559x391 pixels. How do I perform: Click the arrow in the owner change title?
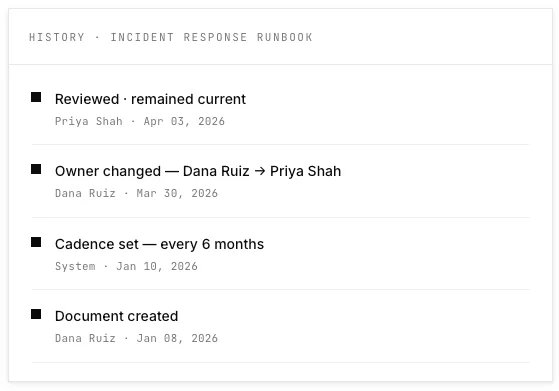[x=260, y=171]
